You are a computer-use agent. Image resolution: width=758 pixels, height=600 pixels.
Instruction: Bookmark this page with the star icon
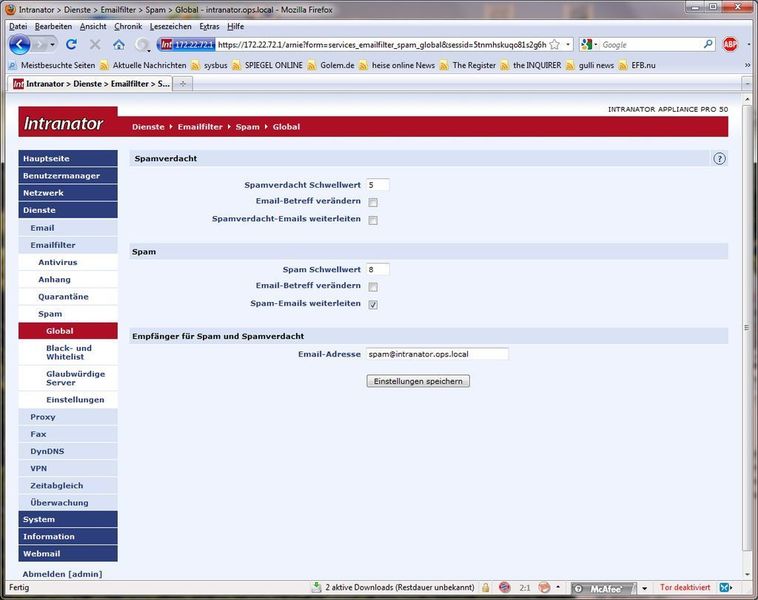click(x=555, y=45)
